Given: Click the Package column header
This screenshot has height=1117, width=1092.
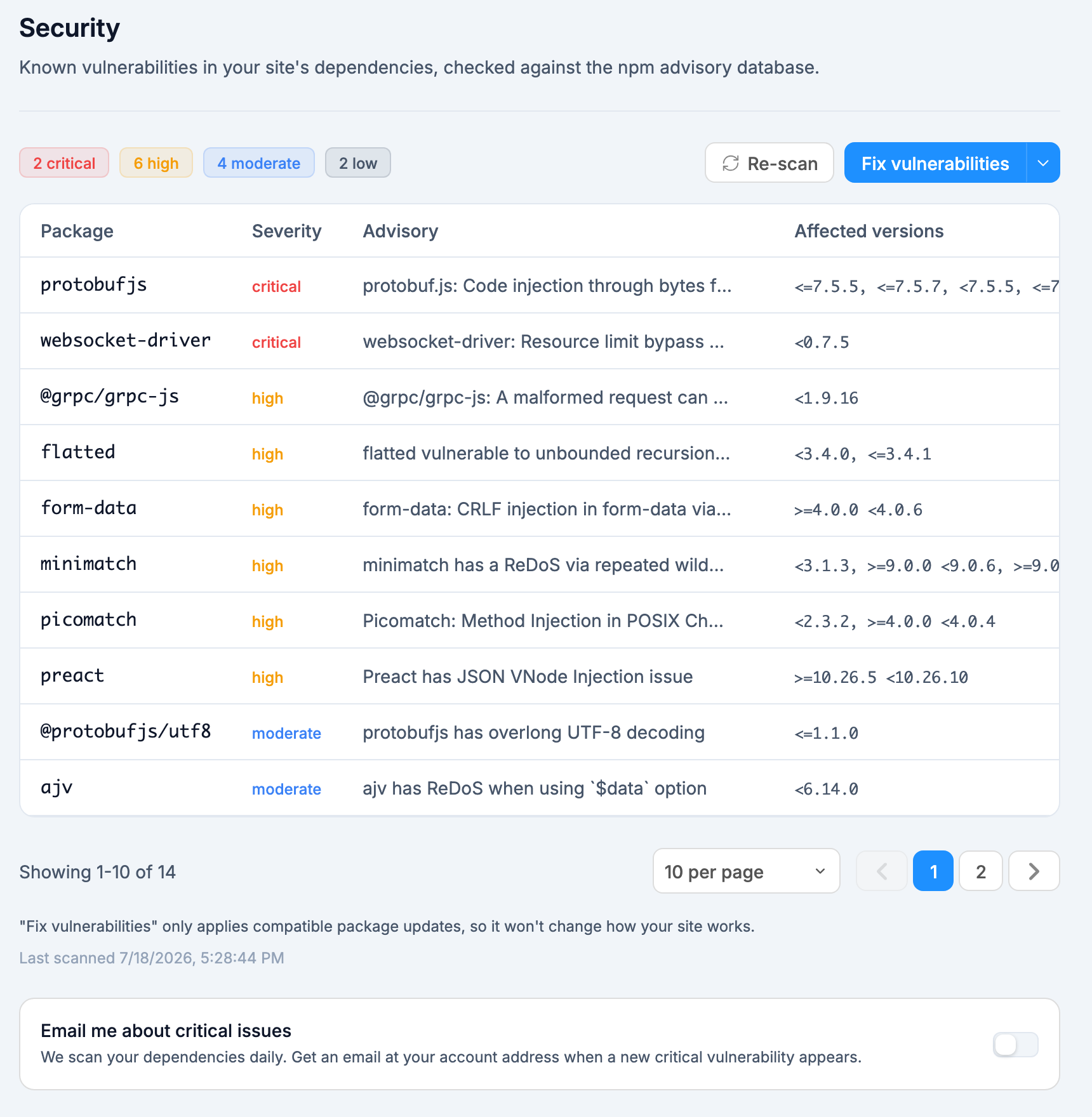Looking at the screenshot, I should coord(77,231).
